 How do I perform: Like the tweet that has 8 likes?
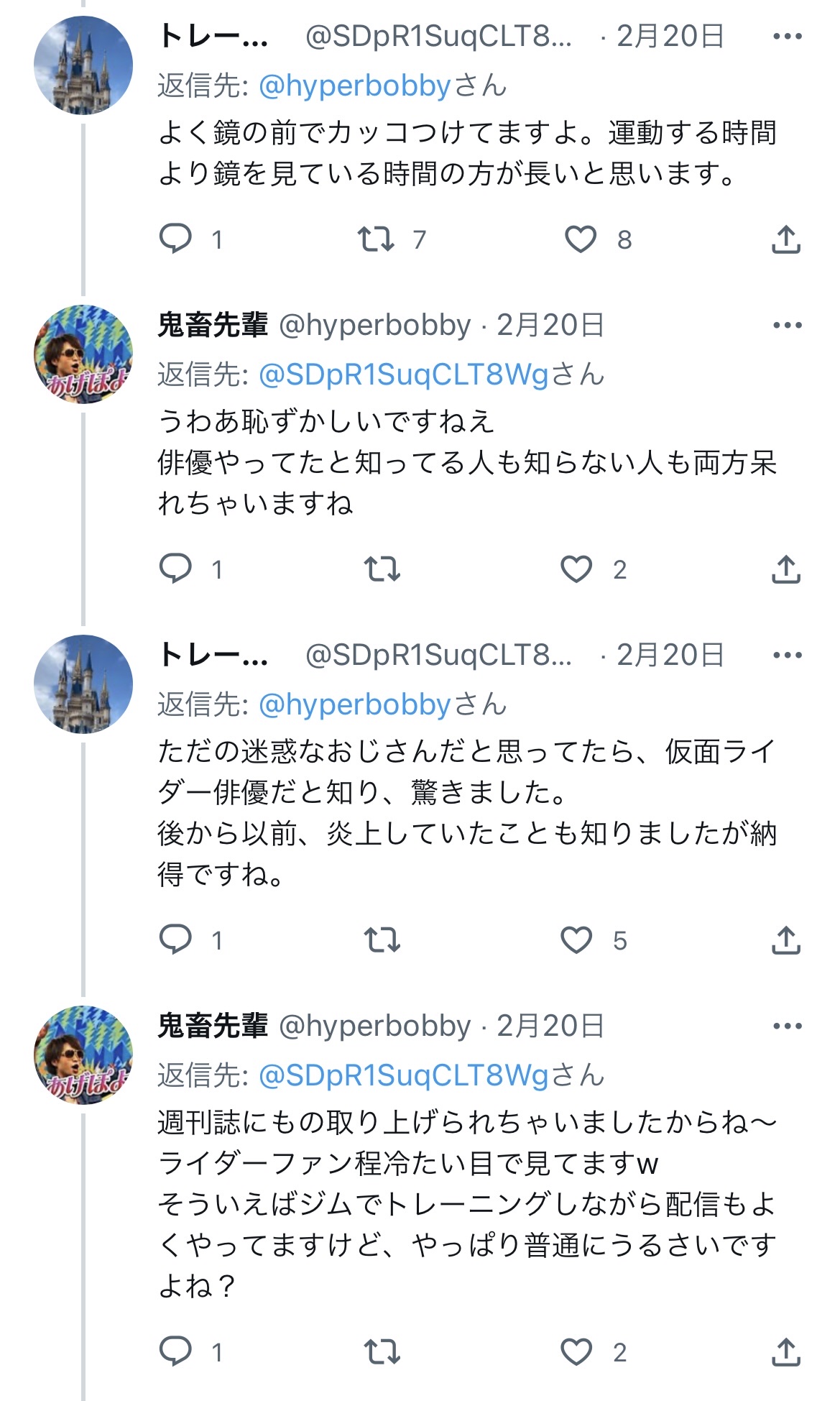pyautogui.click(x=580, y=239)
